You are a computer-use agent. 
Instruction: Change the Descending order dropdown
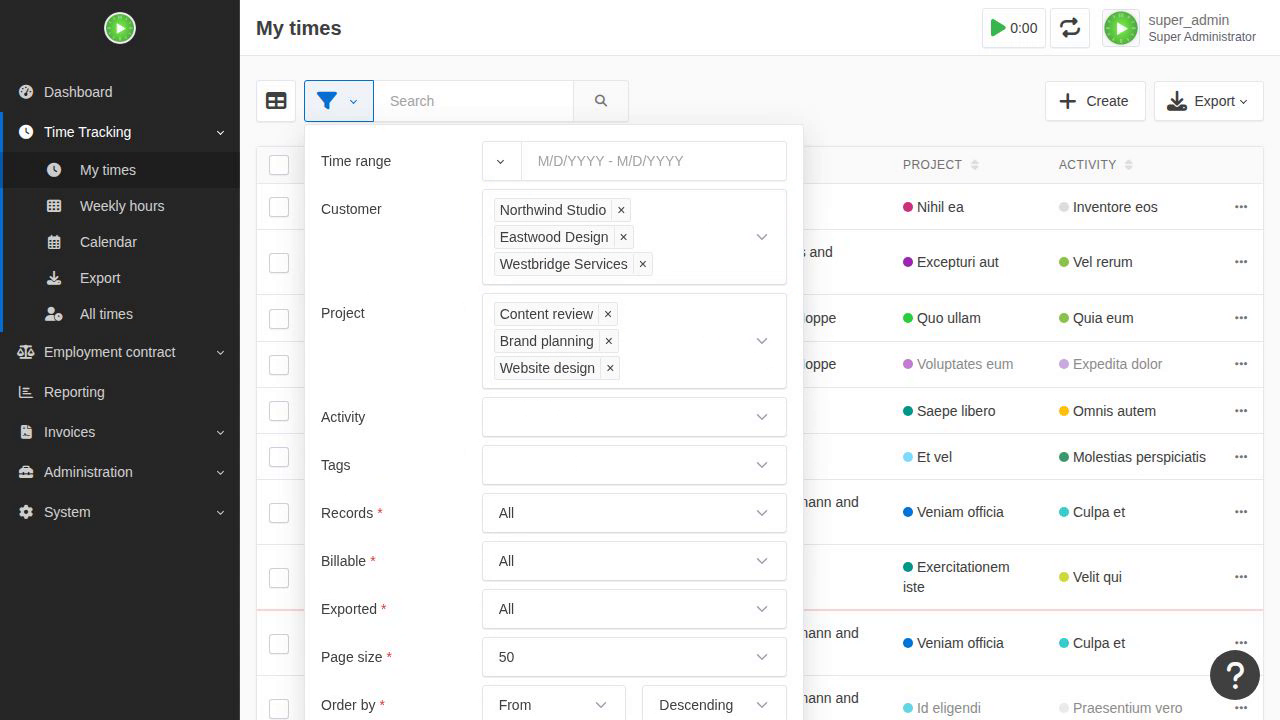point(714,705)
